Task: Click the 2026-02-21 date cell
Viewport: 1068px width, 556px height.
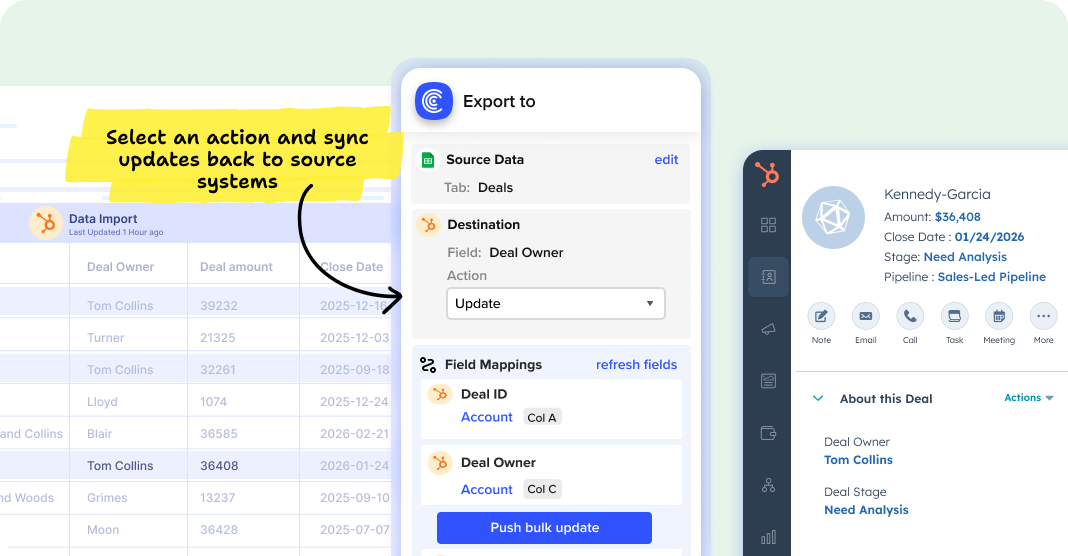Action: [x=355, y=434]
